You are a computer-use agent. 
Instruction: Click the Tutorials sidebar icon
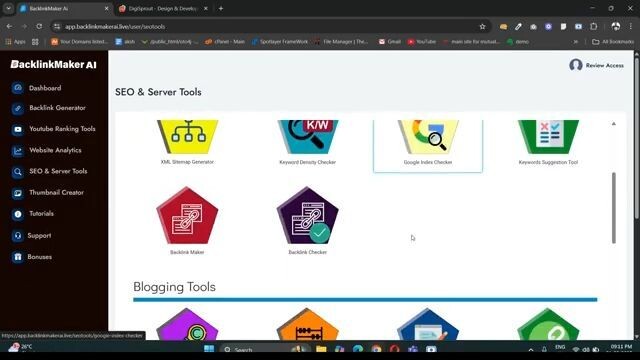coord(18,214)
